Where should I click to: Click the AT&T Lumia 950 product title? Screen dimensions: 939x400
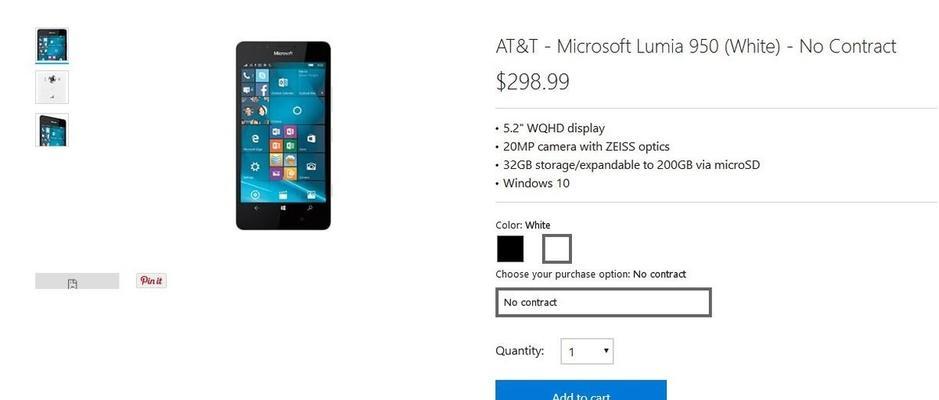(x=696, y=46)
